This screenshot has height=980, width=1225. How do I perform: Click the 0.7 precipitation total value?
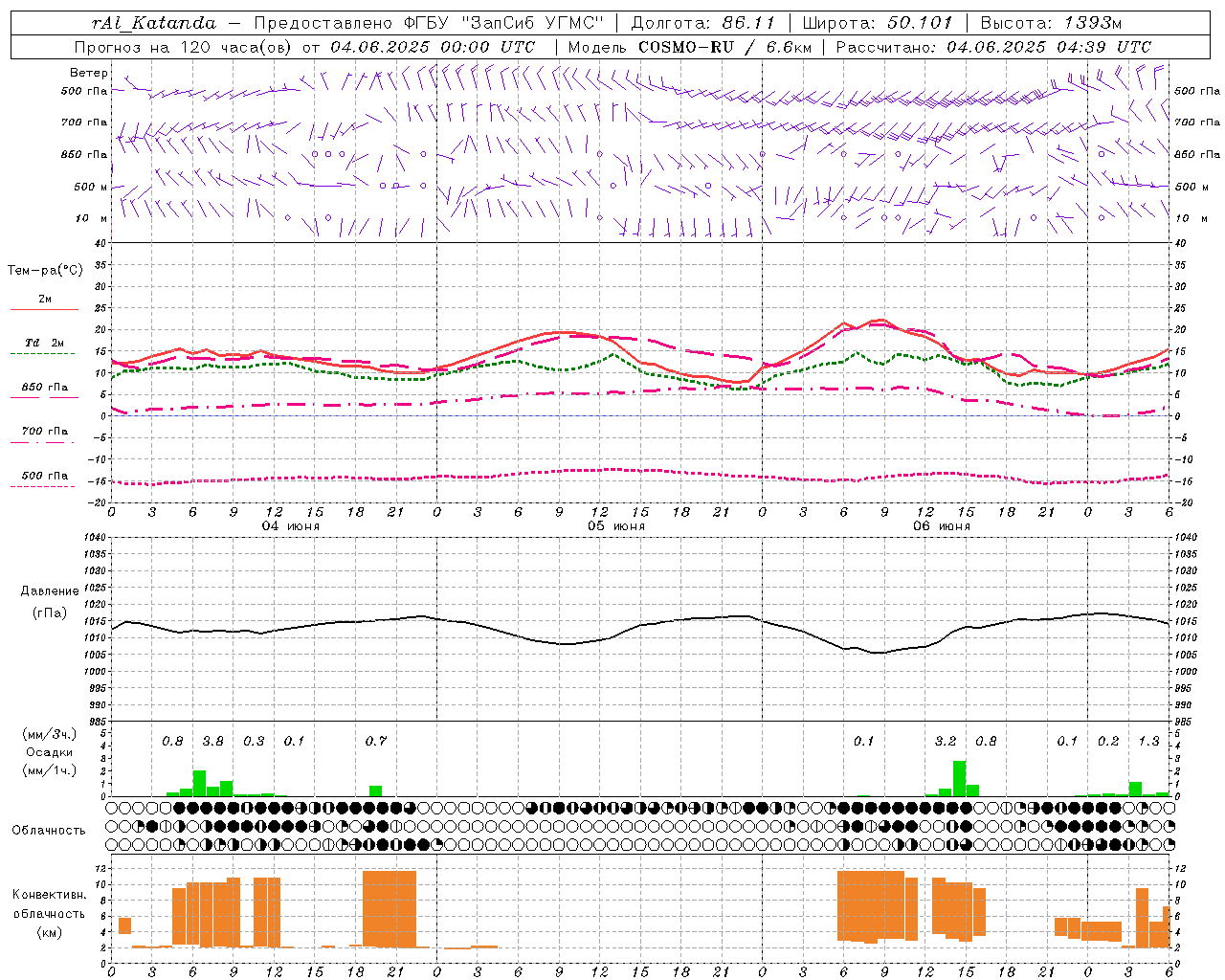376,742
